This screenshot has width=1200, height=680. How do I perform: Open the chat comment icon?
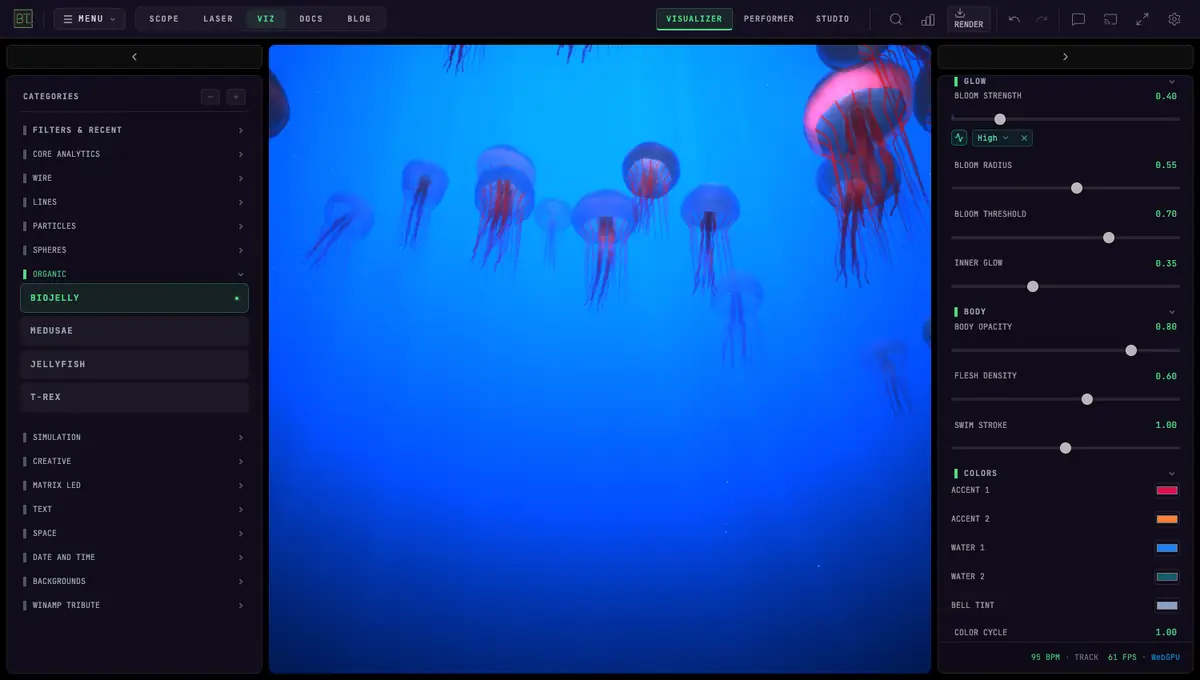[1078, 19]
